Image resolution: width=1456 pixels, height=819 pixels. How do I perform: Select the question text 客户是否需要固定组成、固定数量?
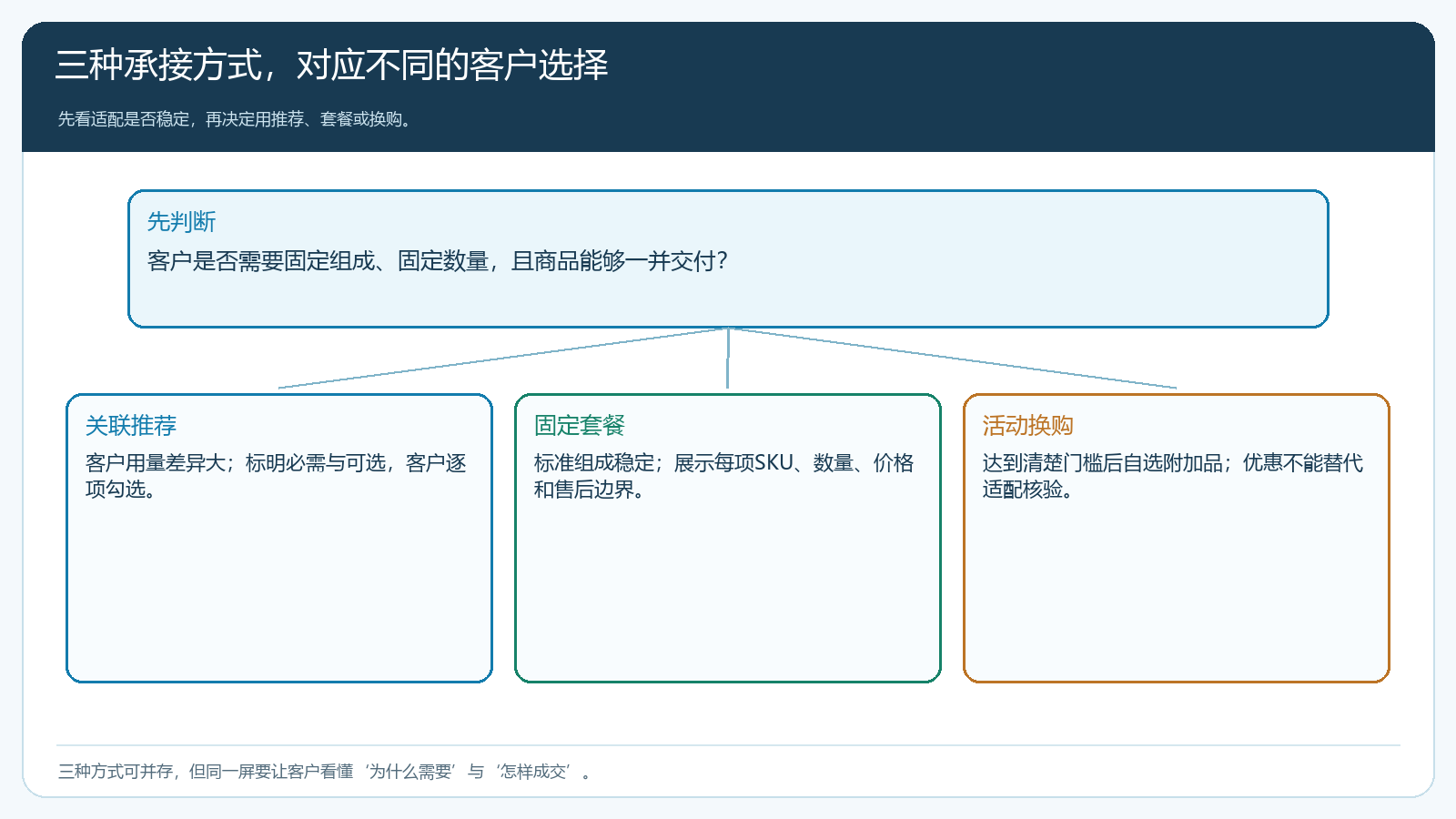coord(318,261)
